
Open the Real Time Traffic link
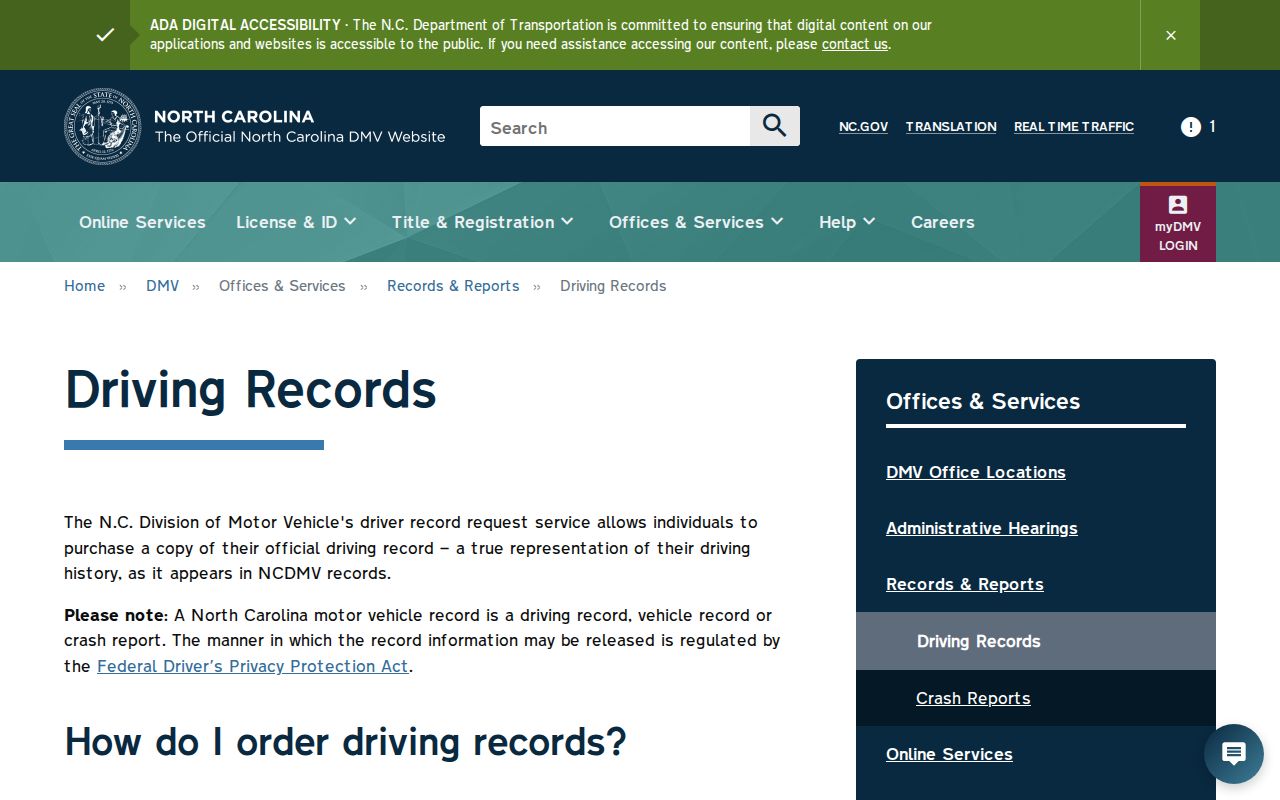click(x=1074, y=127)
